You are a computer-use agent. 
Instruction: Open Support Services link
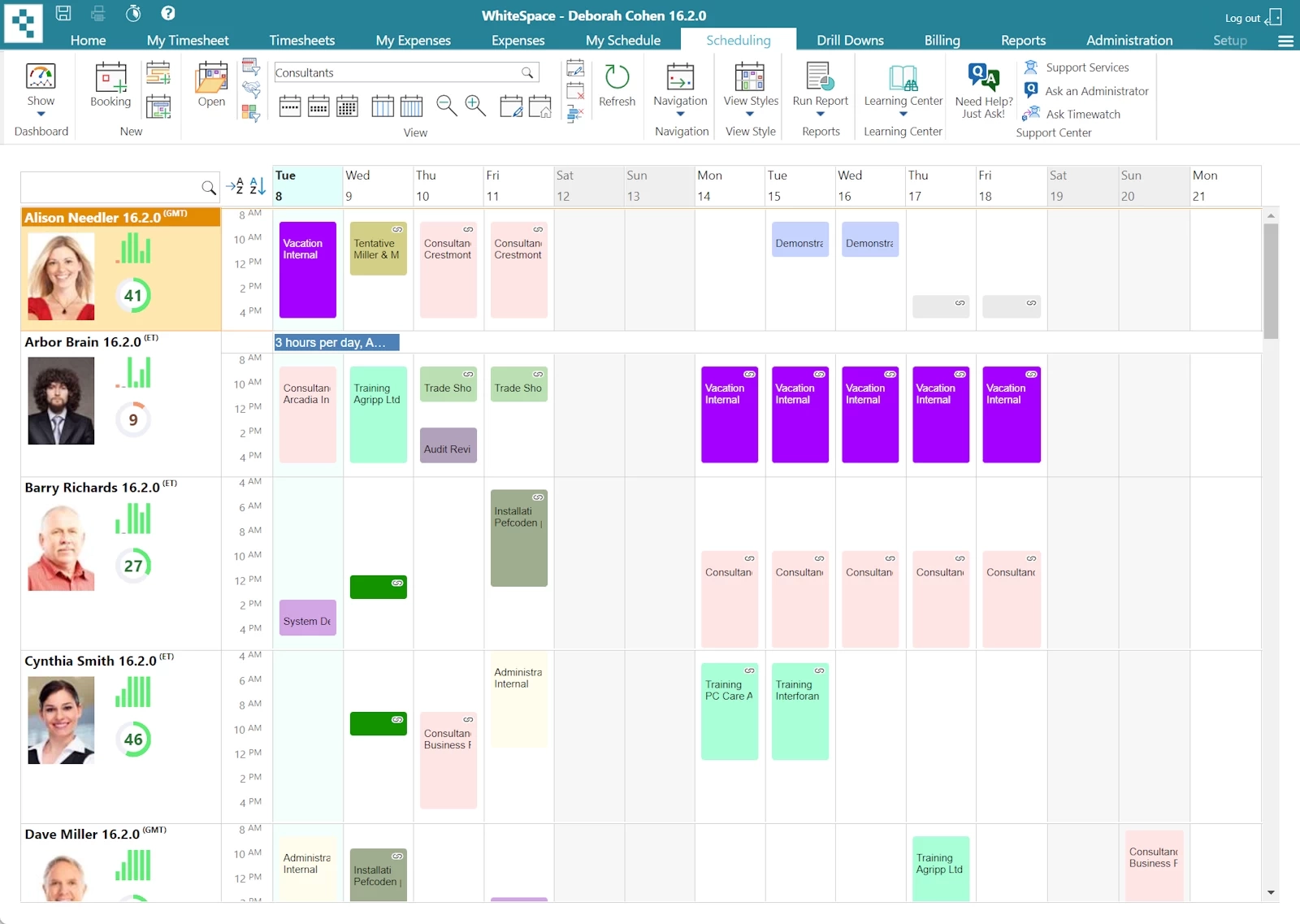tap(1087, 67)
